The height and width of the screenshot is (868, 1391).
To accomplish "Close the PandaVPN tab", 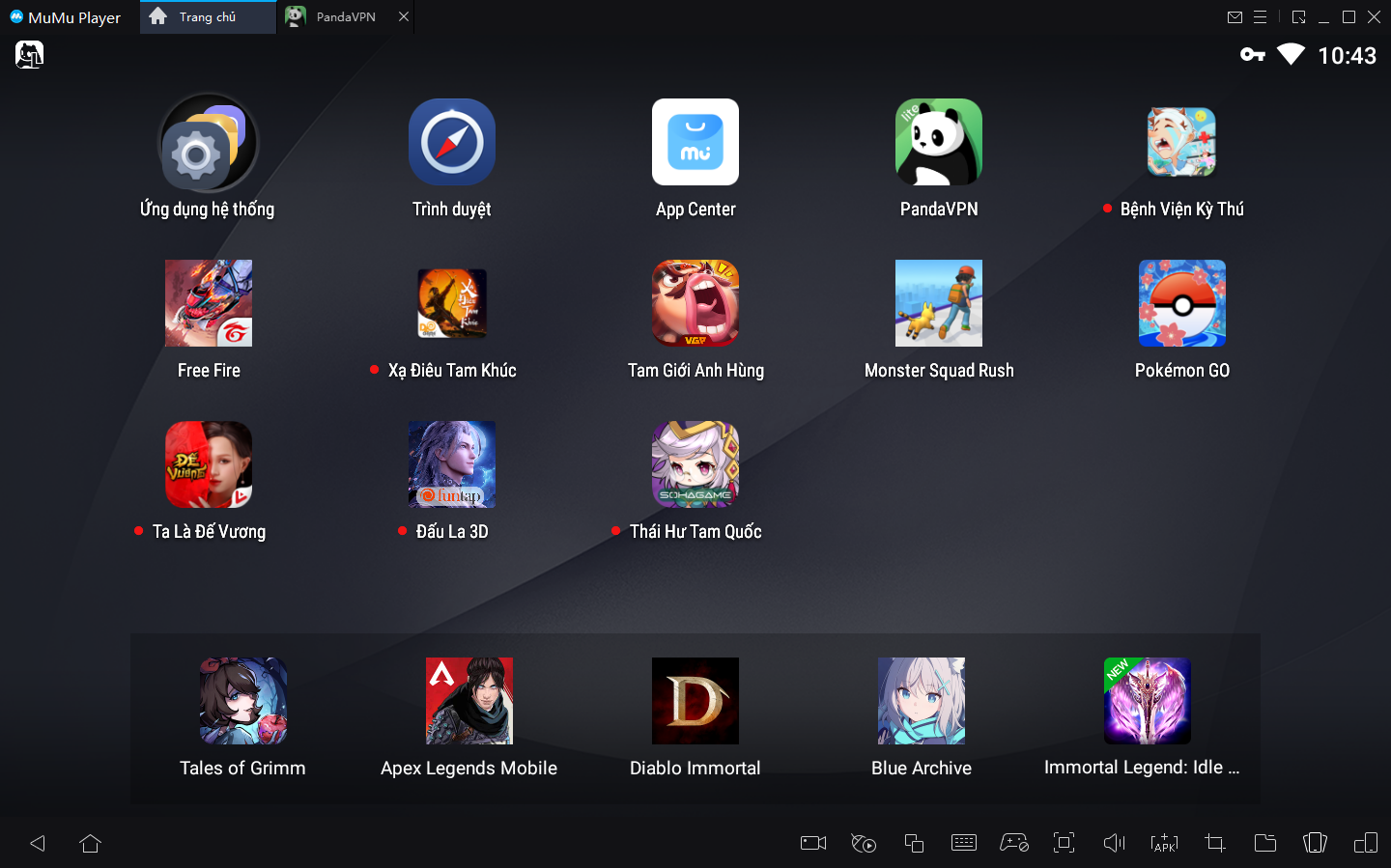I will click(x=404, y=17).
